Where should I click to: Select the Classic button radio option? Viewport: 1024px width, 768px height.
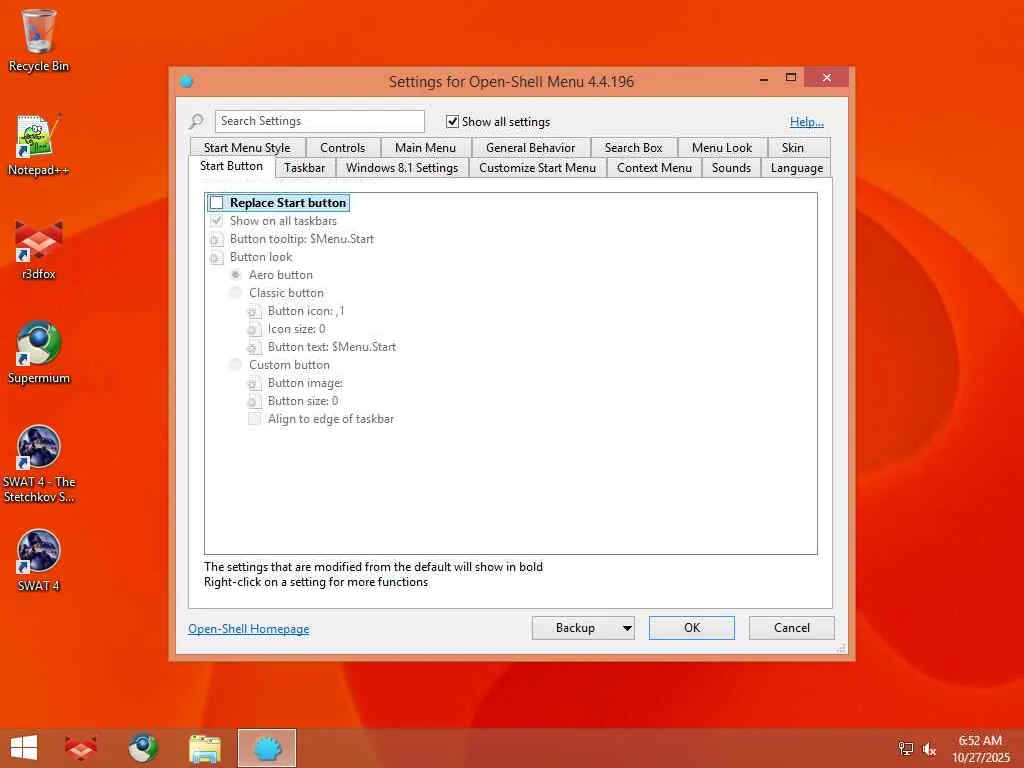pyautogui.click(x=236, y=293)
